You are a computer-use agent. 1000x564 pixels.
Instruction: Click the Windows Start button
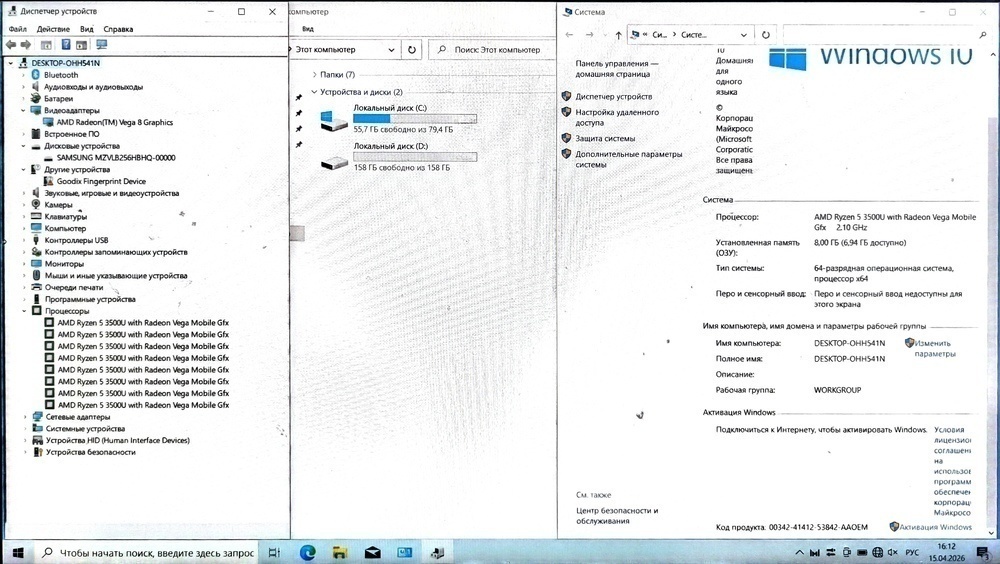(x=17, y=552)
